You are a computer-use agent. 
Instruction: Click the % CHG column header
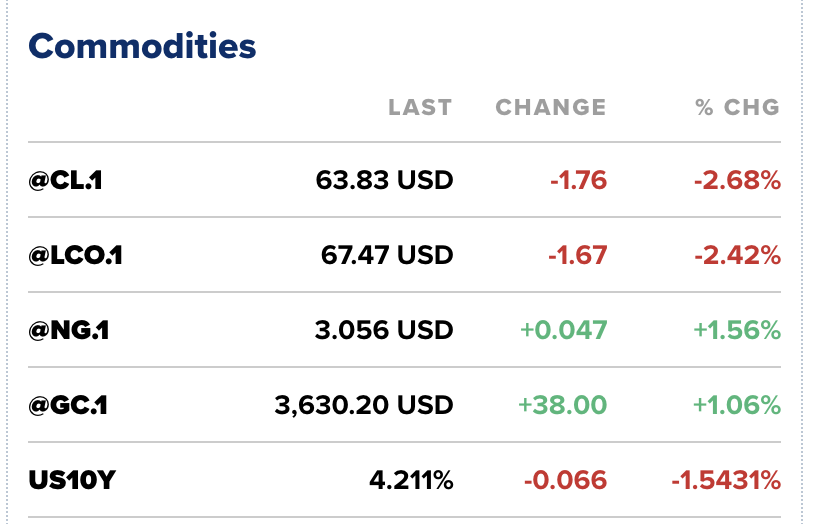click(x=737, y=107)
